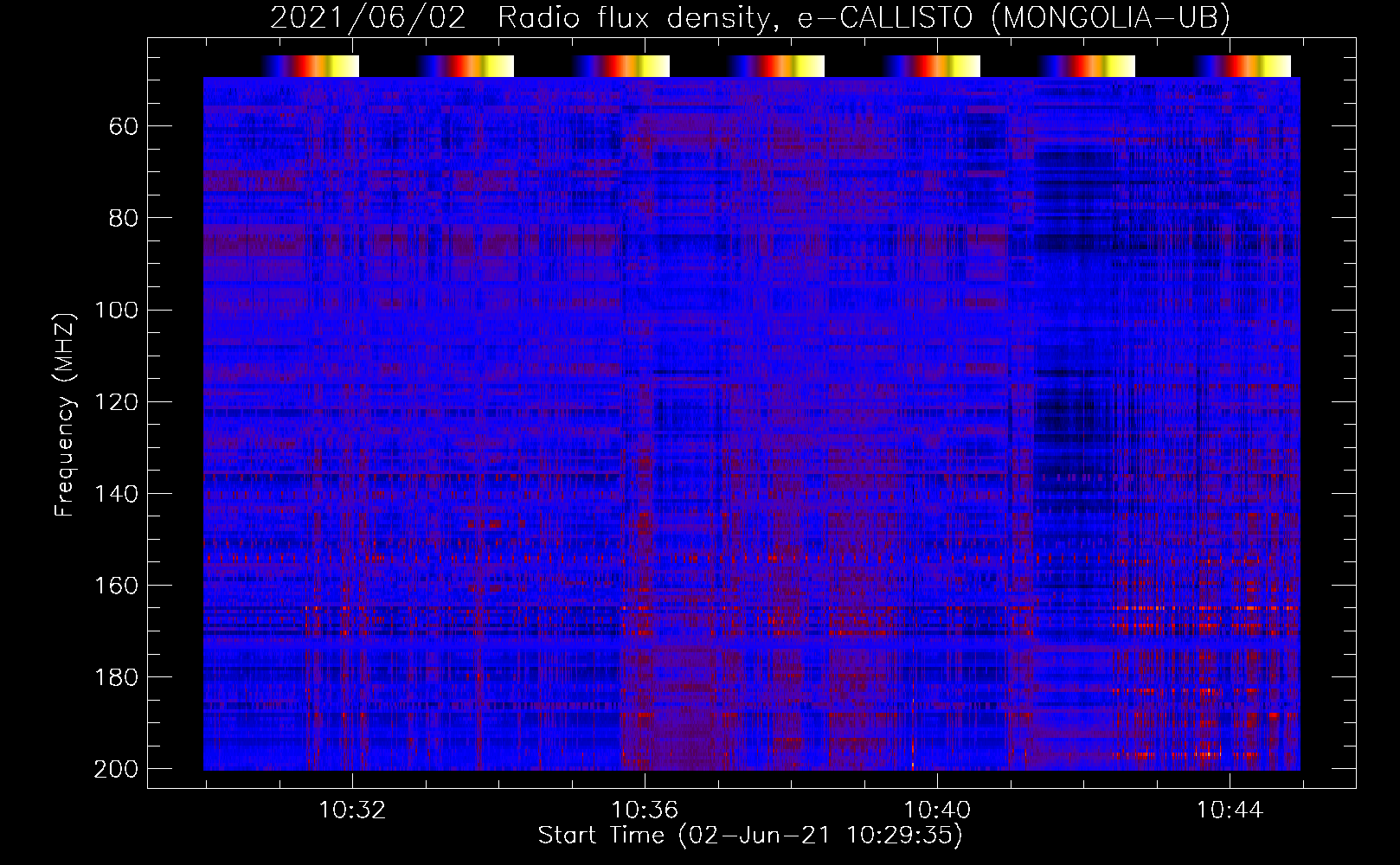
Task: Click the first color scale bar above the spectrogram
Action: click(310, 67)
